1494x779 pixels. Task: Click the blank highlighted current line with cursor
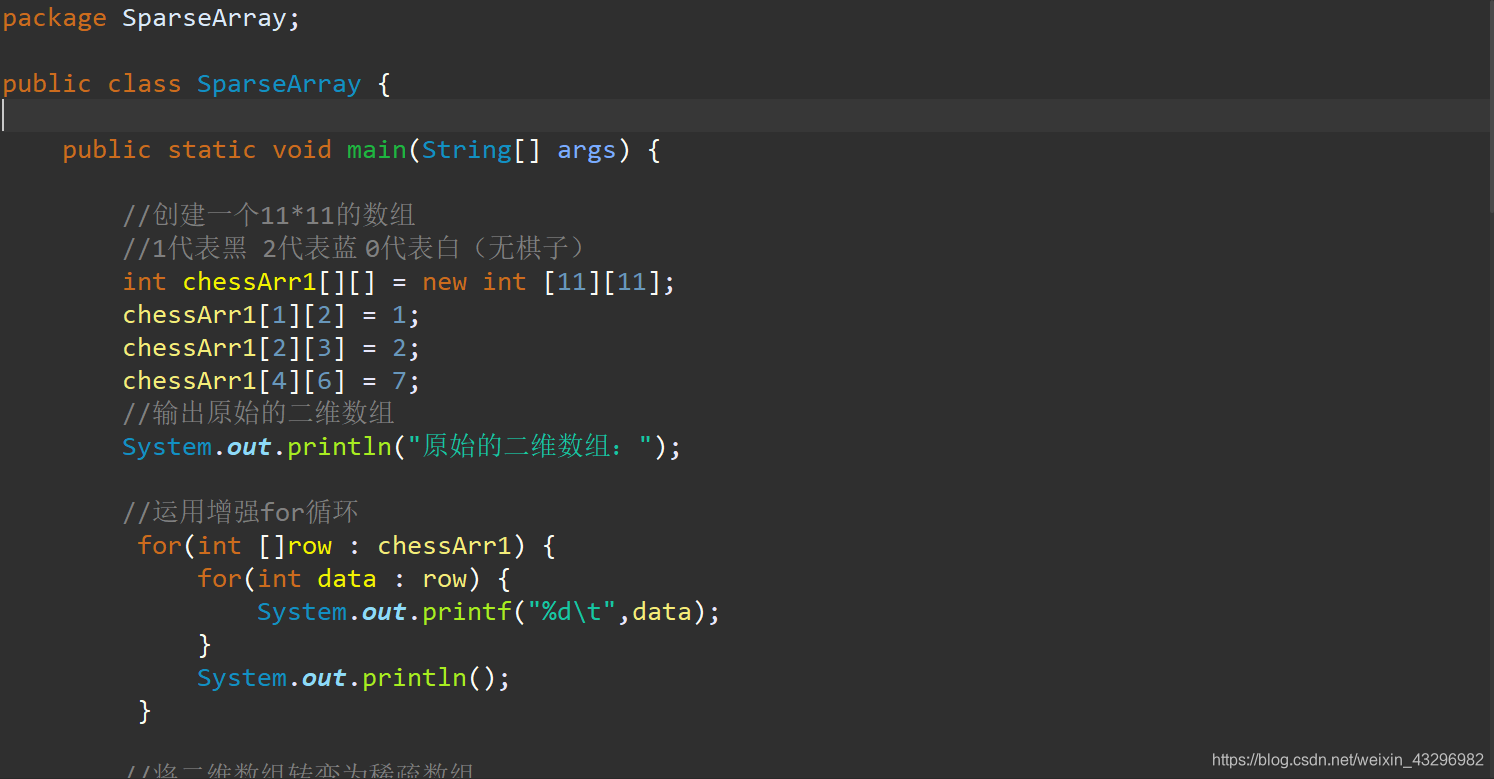tap(745, 116)
